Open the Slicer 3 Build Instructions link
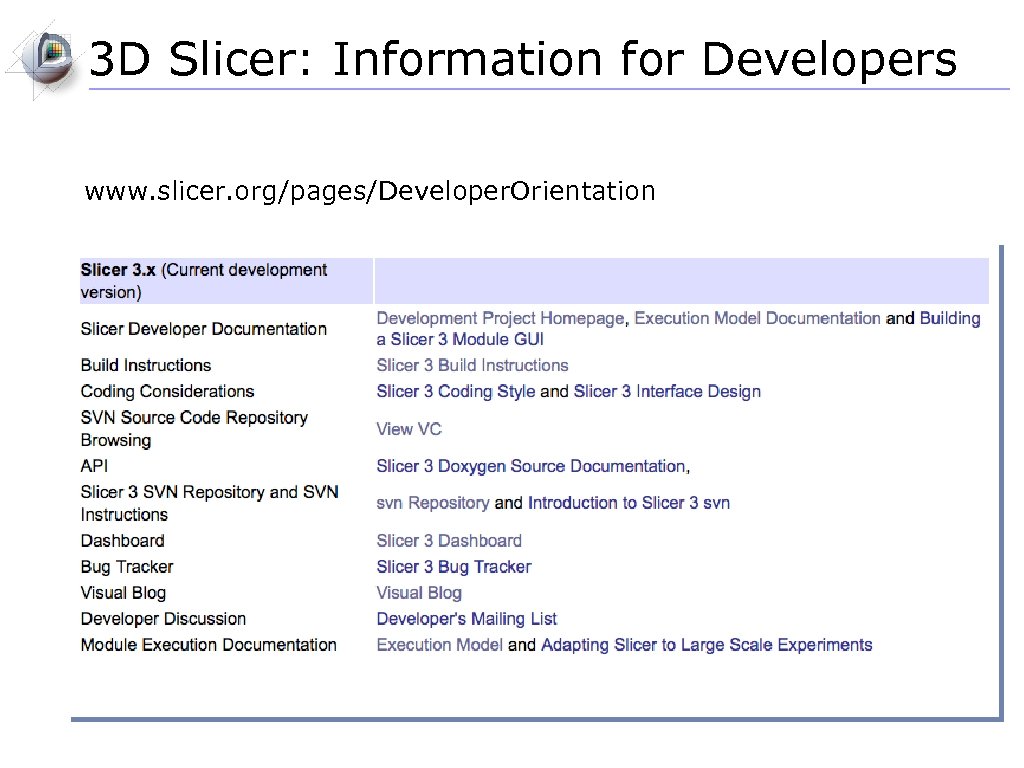The image size is (1024, 768). click(472, 365)
